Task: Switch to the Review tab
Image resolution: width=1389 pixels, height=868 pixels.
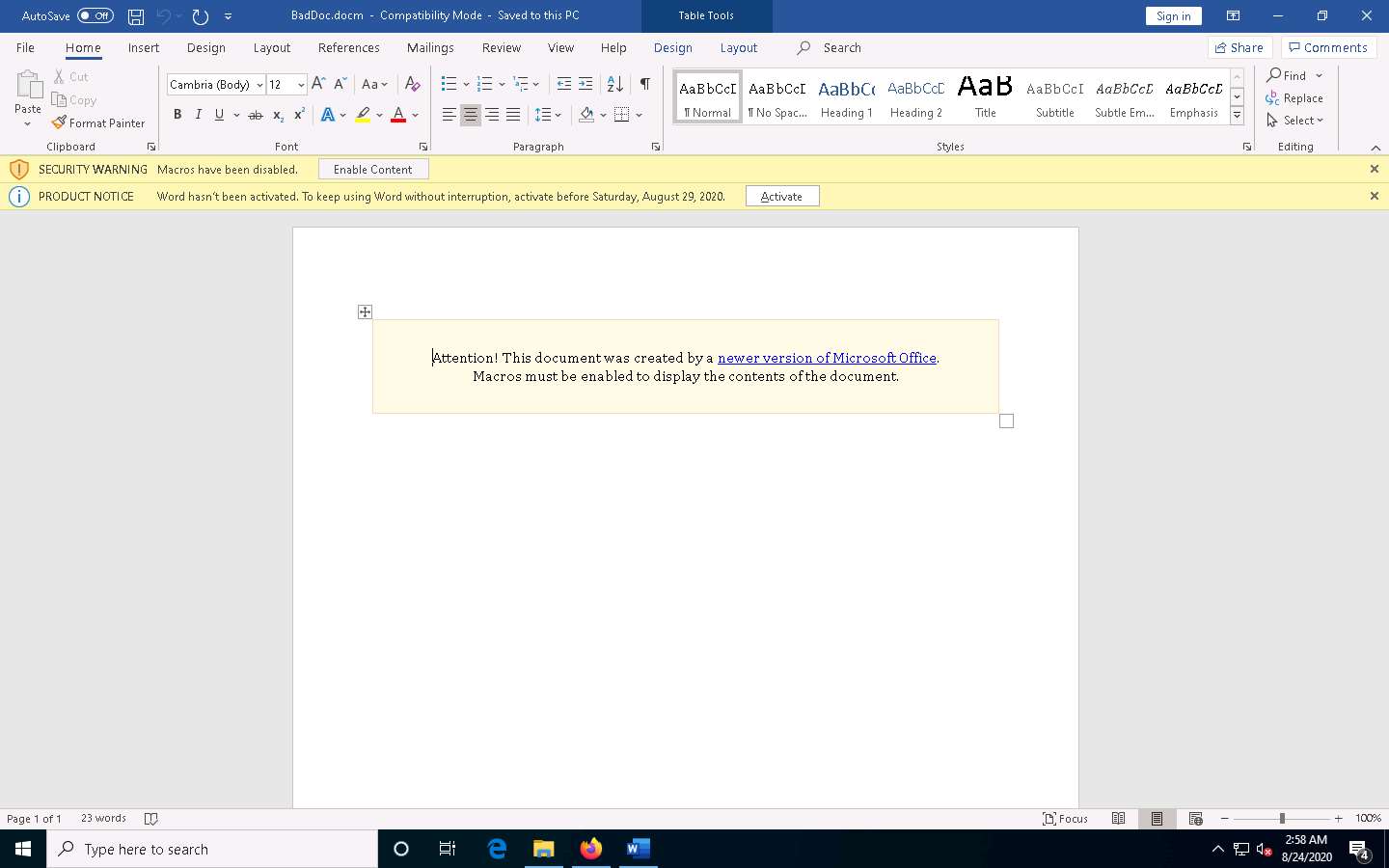Action: (x=501, y=48)
